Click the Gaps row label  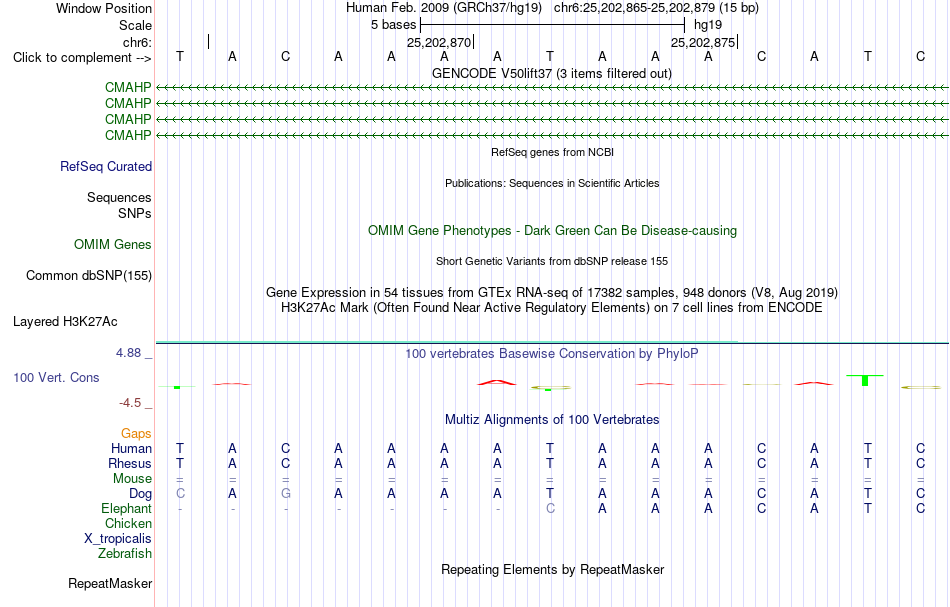coord(136,434)
